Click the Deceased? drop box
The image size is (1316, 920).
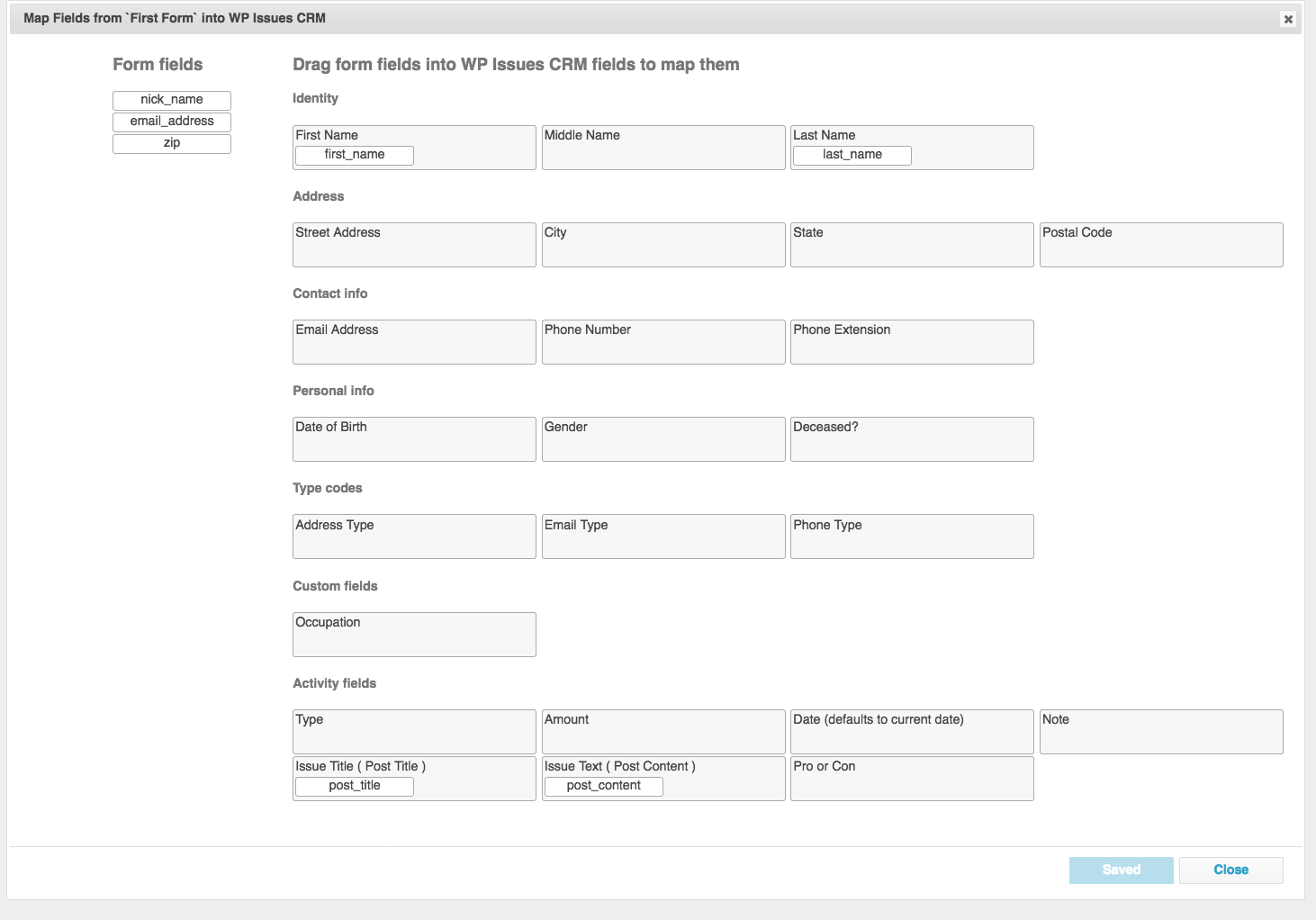pos(912,439)
